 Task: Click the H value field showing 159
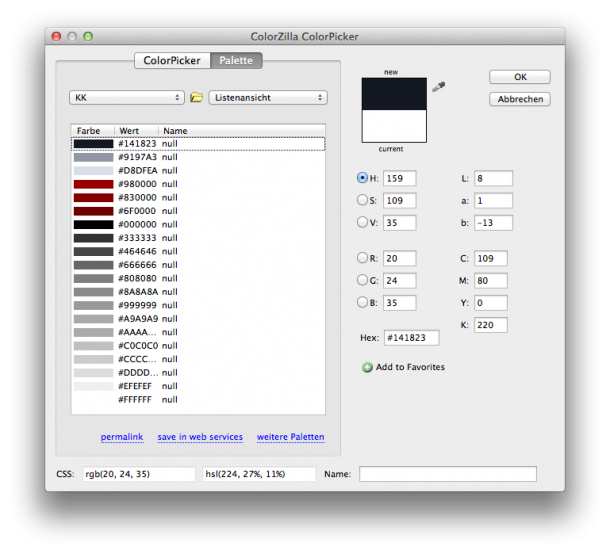pos(400,178)
